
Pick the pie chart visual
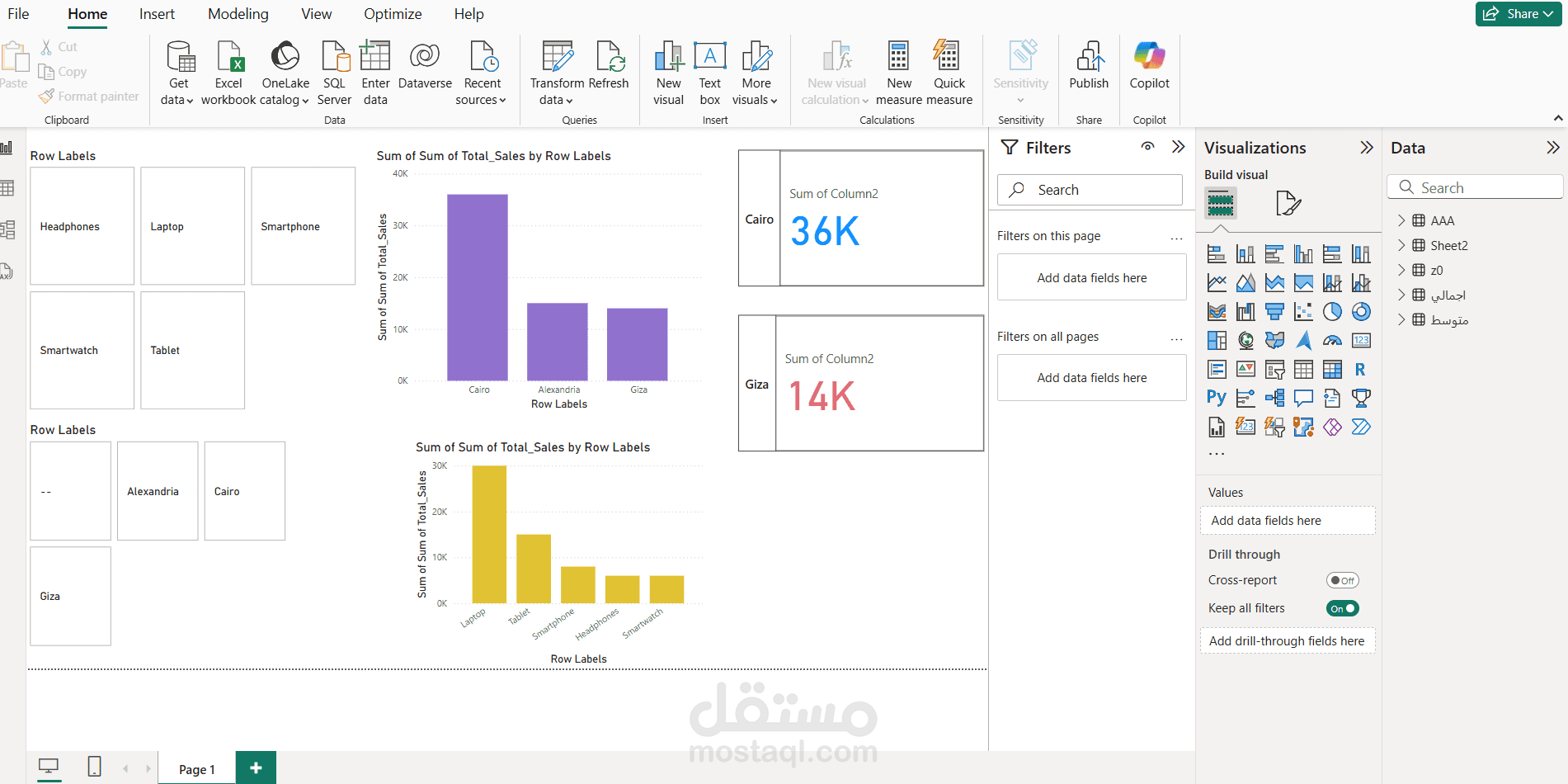tap(1332, 312)
